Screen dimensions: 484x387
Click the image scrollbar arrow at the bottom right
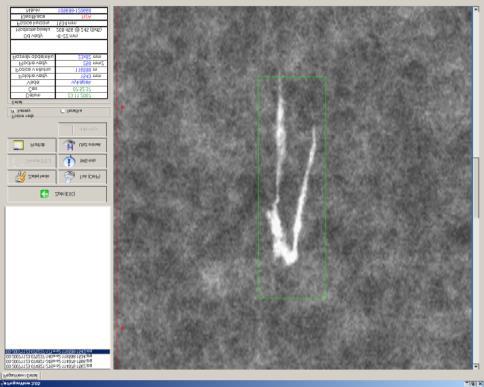tap(476, 366)
